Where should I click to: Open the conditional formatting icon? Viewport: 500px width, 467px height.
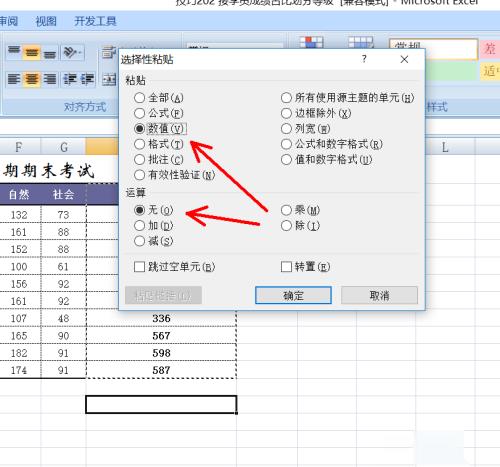coord(311,42)
